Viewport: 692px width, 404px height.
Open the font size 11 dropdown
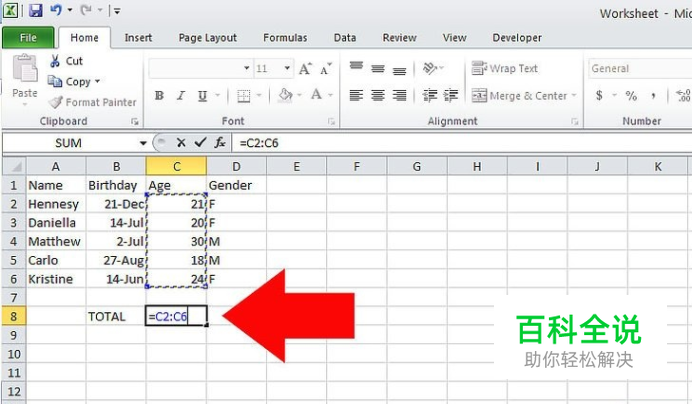pyautogui.click(x=287, y=68)
